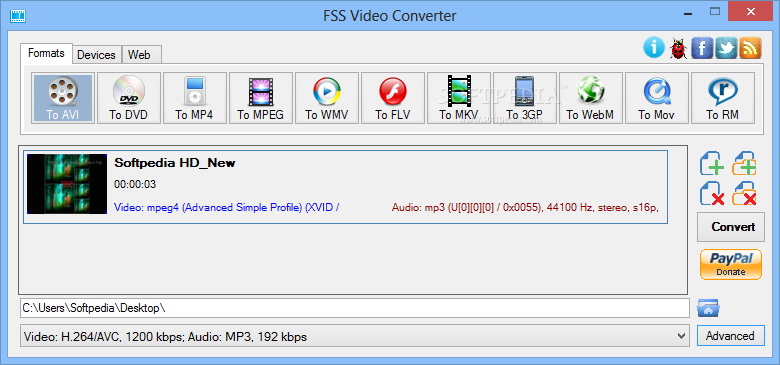This screenshot has height=365, width=780.
Task: Click the app icon in title bar
Action: click(x=18, y=15)
